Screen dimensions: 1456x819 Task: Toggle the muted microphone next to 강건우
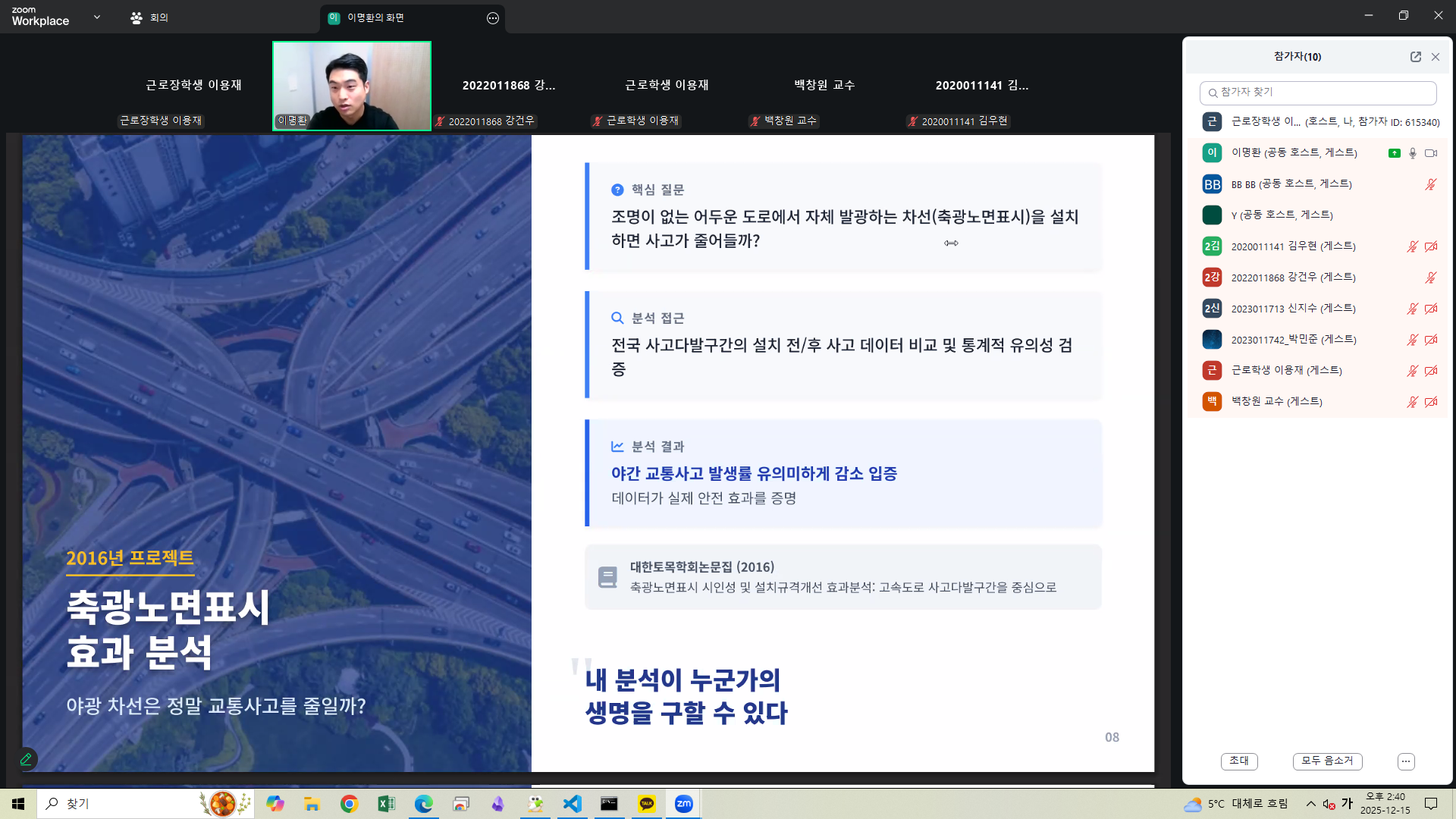point(1431,277)
